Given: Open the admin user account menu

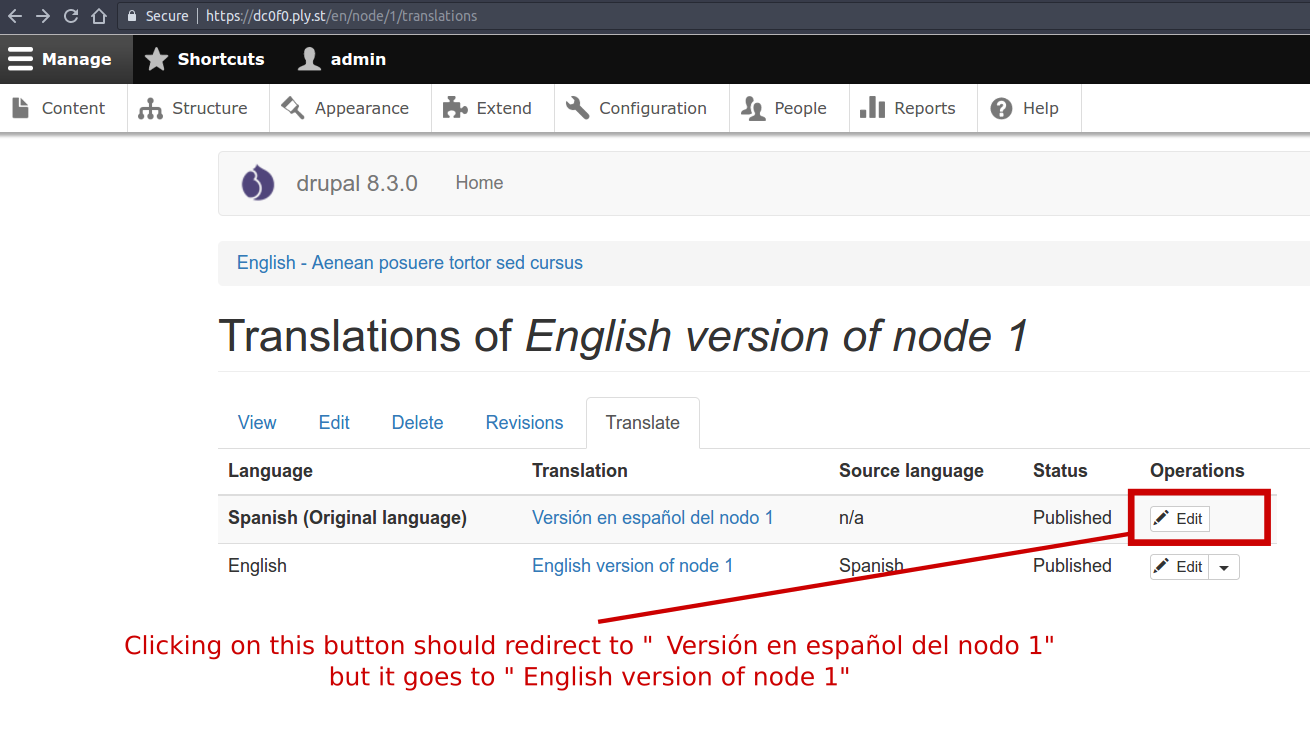Looking at the screenshot, I should (341, 59).
